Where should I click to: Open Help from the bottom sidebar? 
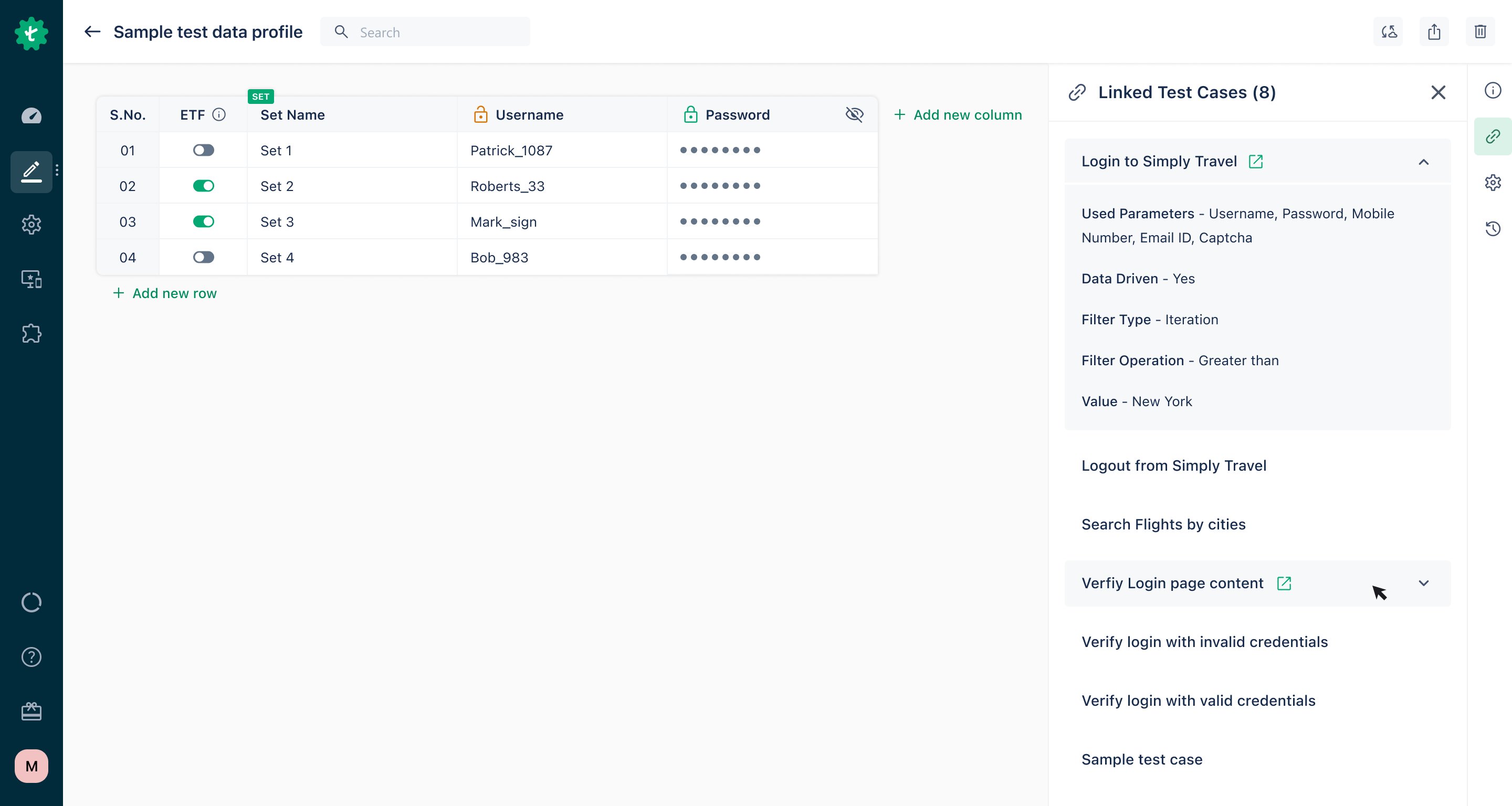[31, 657]
